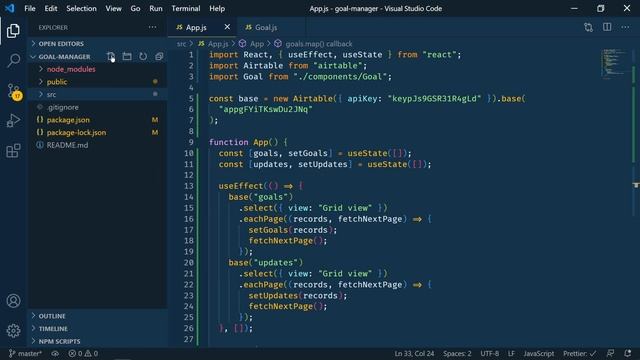Expand the NPM SCRIPTS section

coord(98,341)
